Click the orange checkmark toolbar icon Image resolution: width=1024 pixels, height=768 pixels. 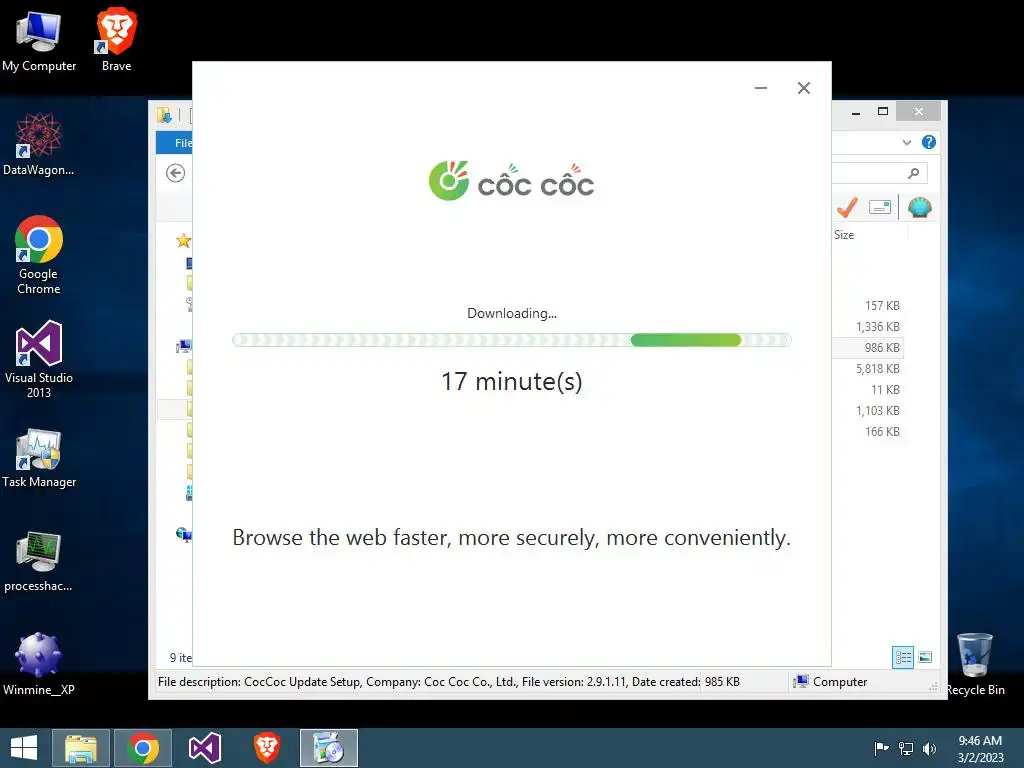coord(847,208)
